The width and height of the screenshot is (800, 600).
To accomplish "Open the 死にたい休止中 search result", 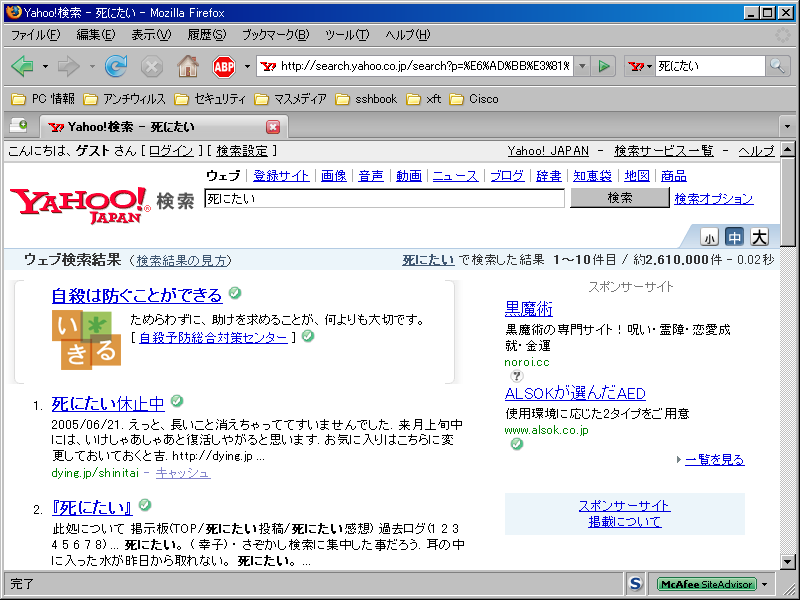I will [108, 404].
